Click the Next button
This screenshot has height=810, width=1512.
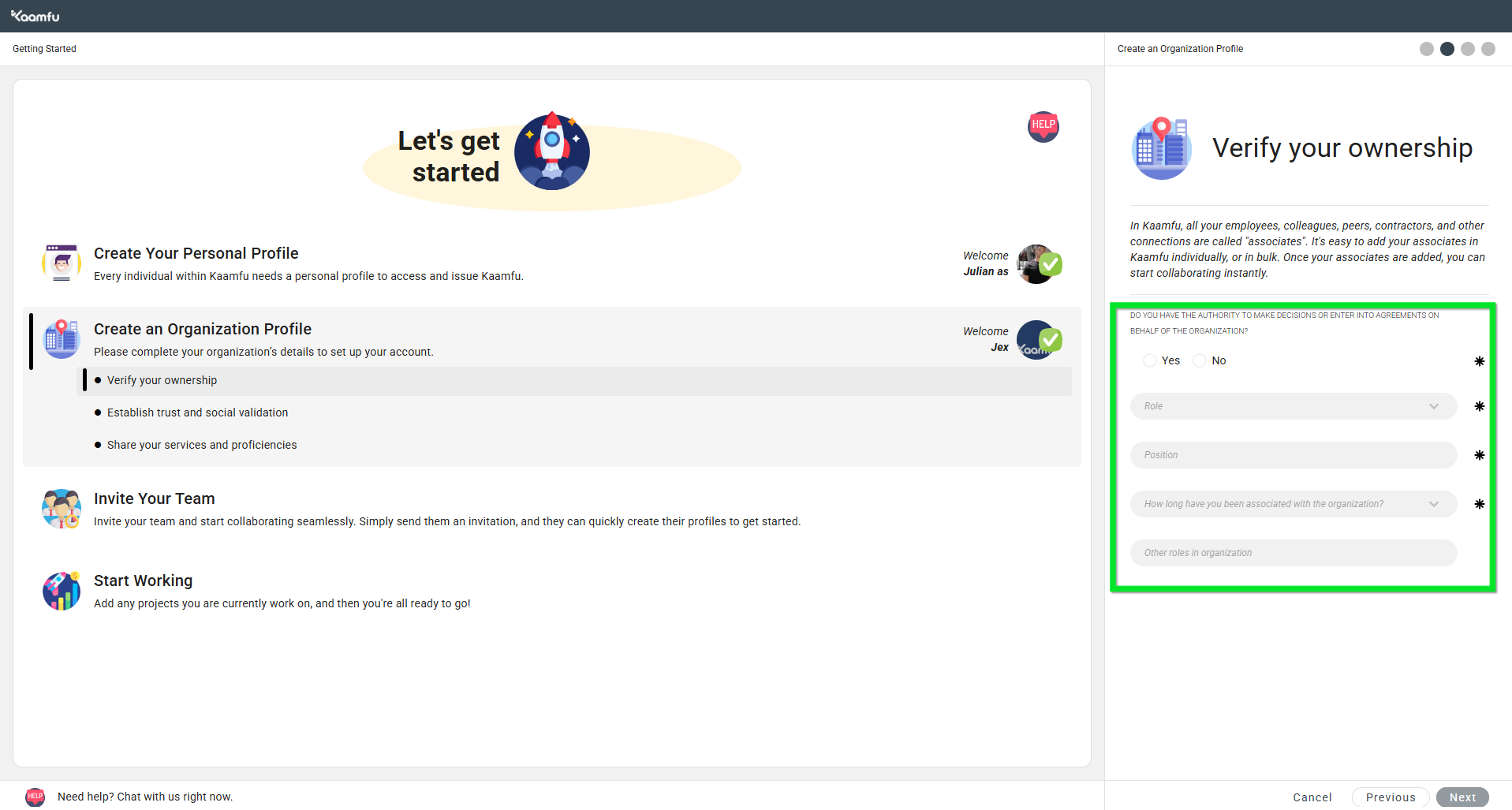(1462, 797)
